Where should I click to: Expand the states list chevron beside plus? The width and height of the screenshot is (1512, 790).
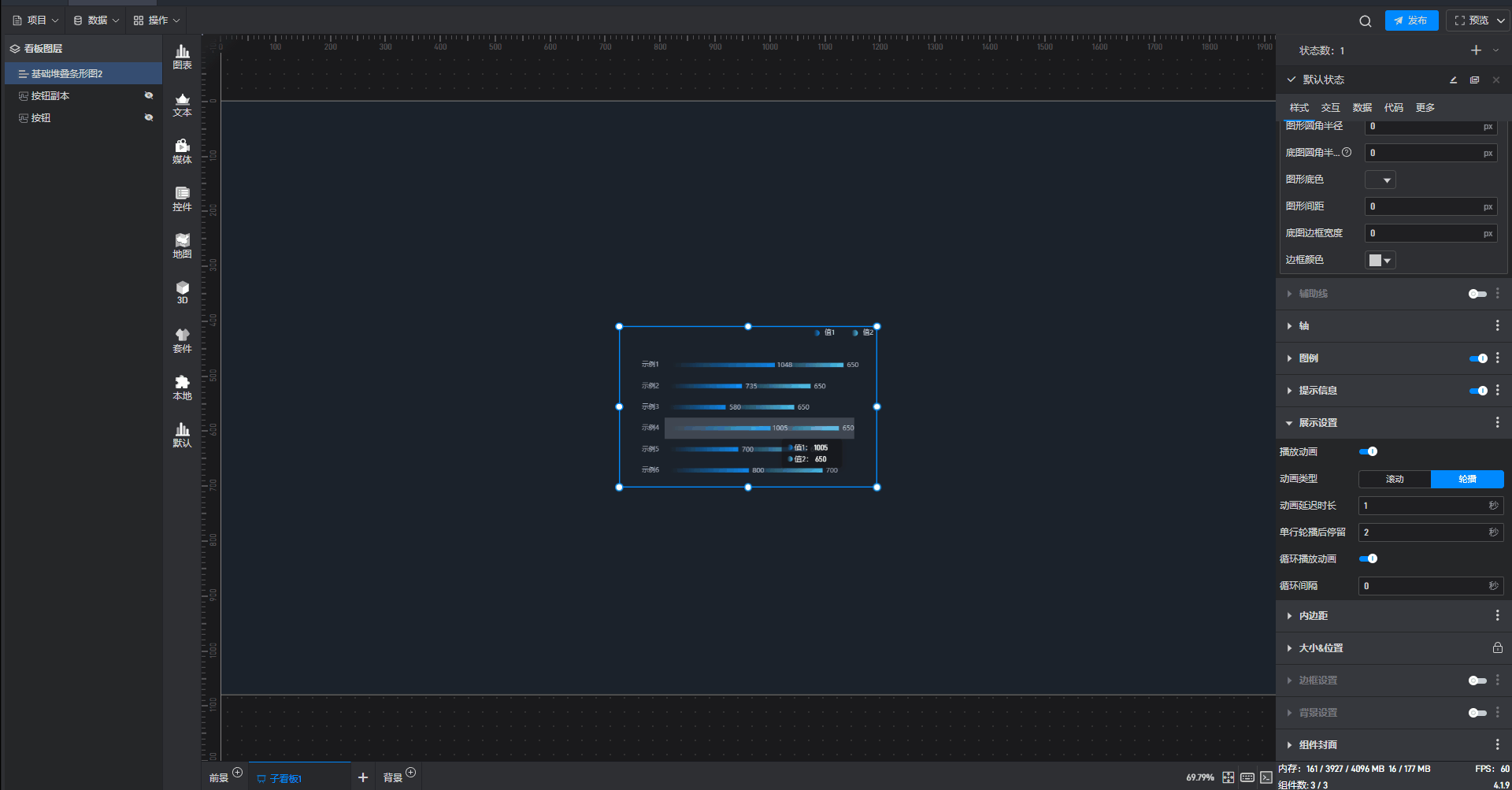pyautogui.click(x=1496, y=50)
